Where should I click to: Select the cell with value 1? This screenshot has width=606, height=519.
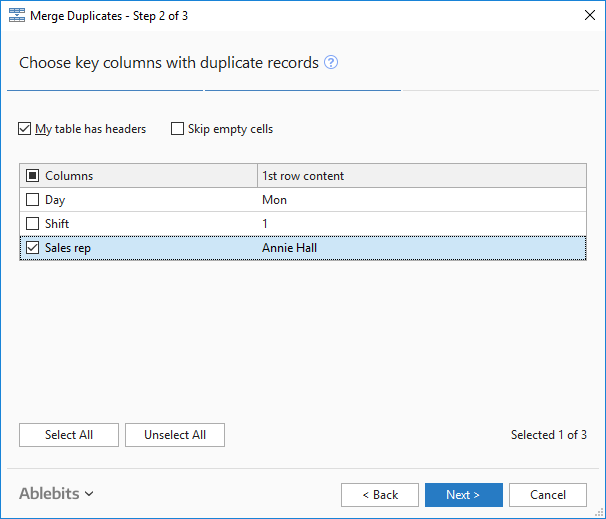tap(265, 223)
